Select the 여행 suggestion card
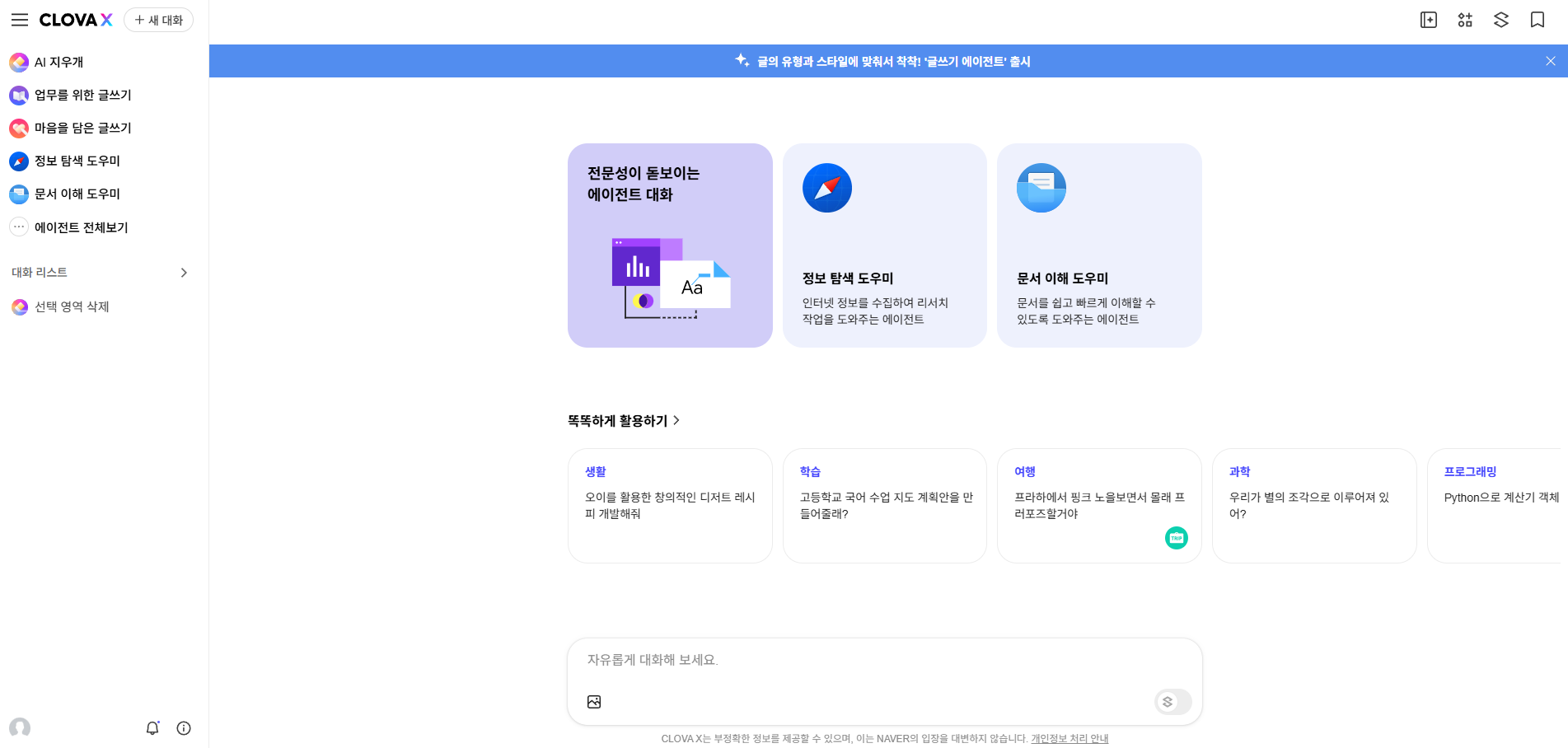This screenshot has height=748, width=1568. coord(1099,506)
